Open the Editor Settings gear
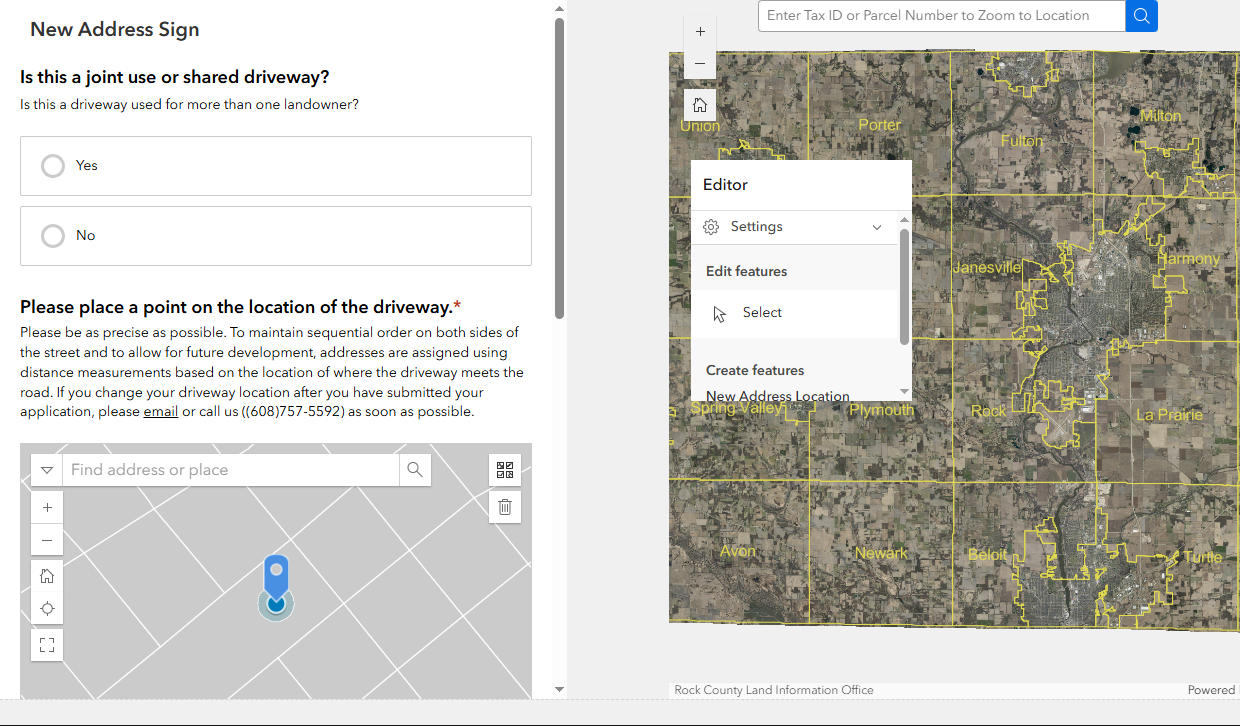 tap(711, 226)
